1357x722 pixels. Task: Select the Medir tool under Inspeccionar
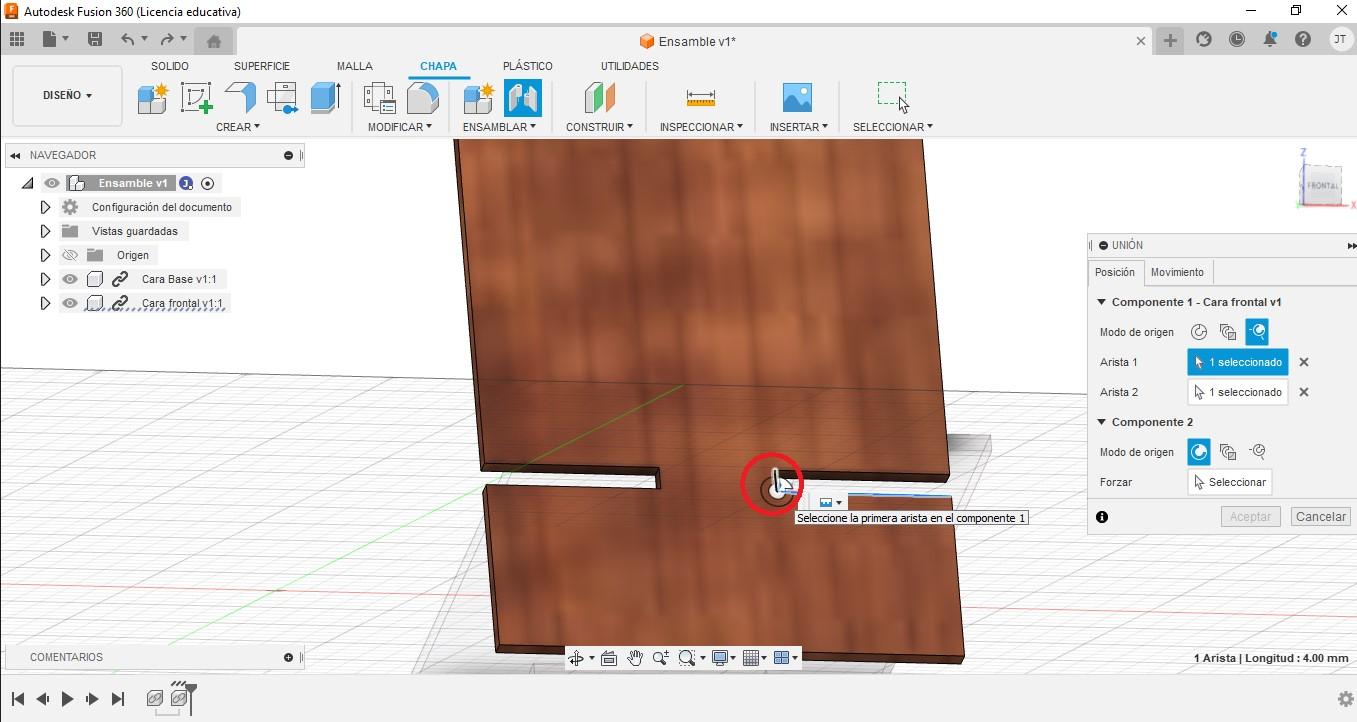(x=700, y=96)
